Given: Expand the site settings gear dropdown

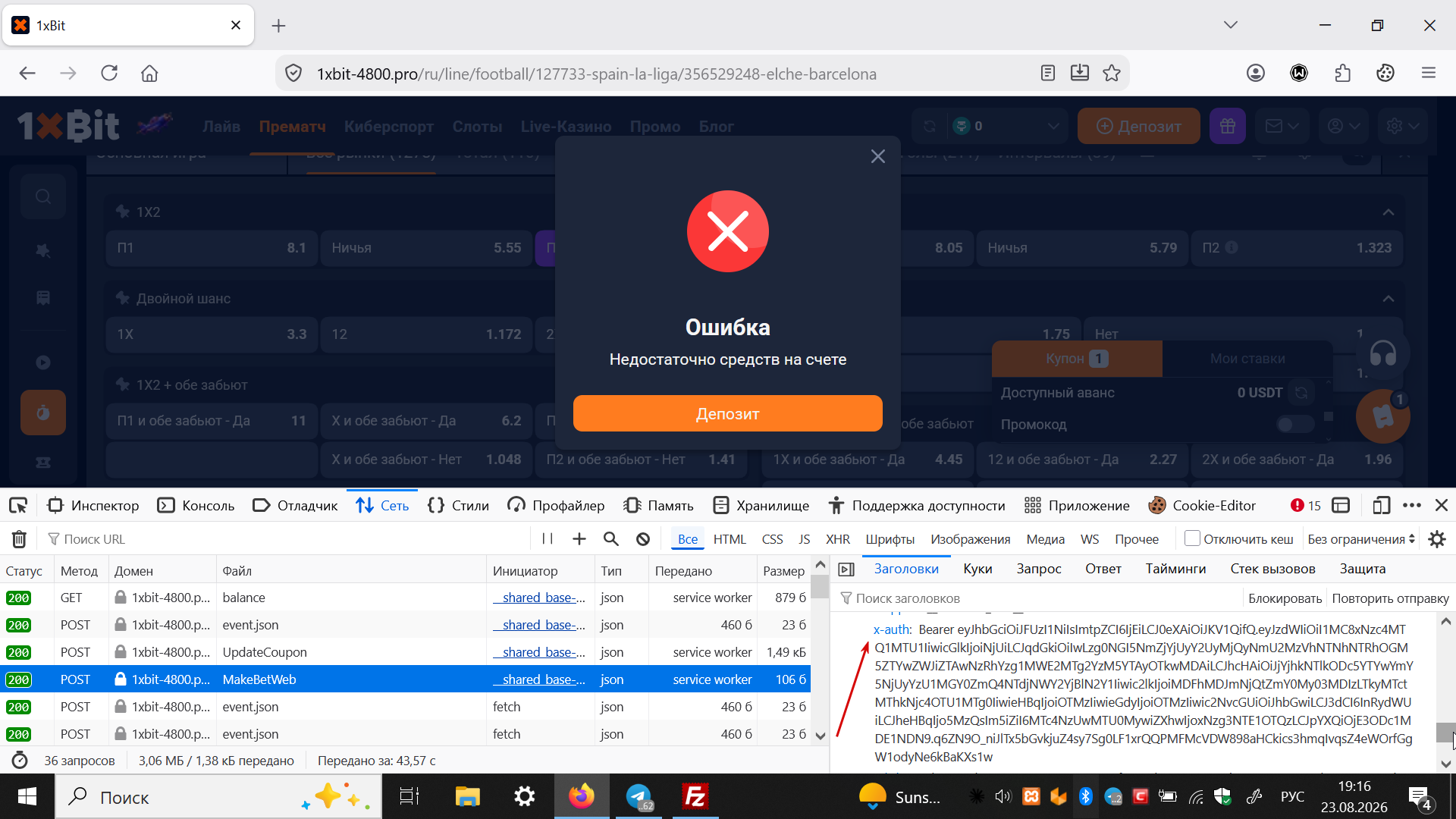Looking at the screenshot, I should click(x=1402, y=126).
